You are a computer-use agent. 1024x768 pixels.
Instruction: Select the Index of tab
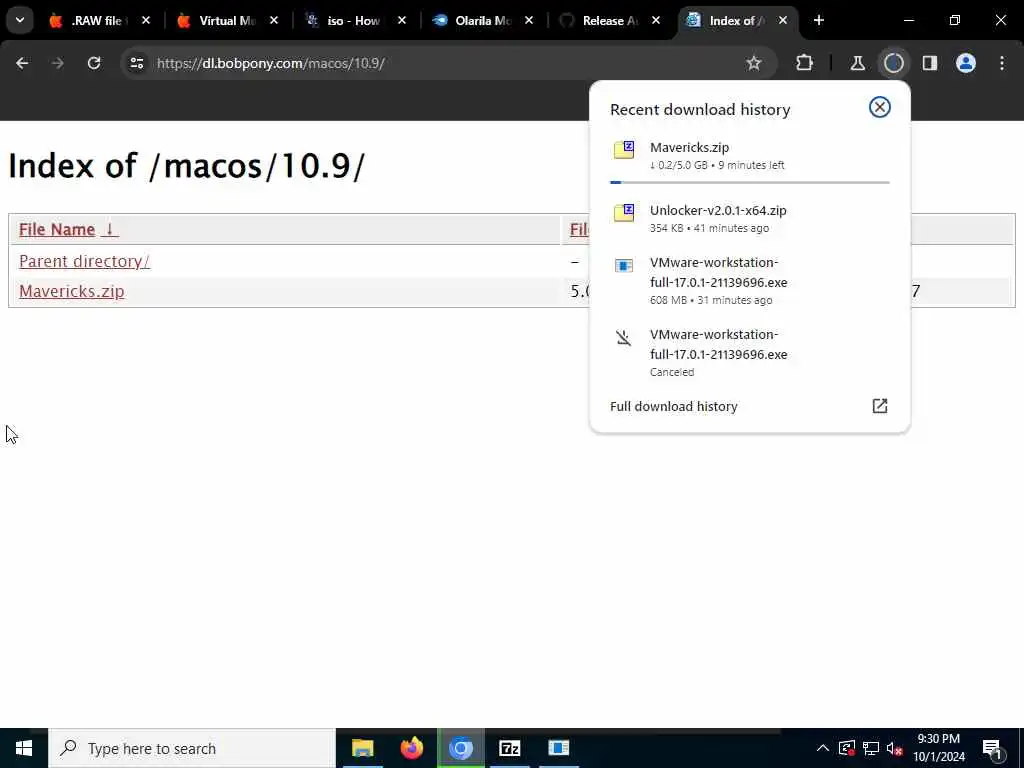coord(735,21)
